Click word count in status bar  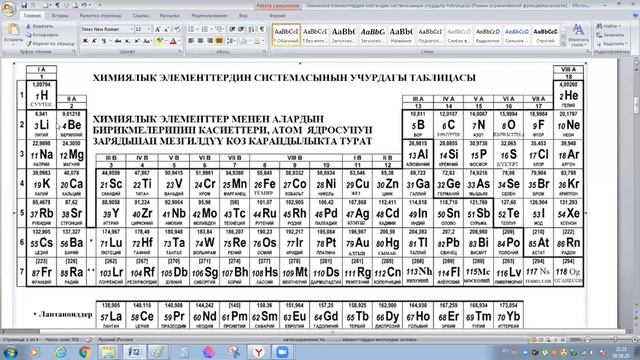62,340
